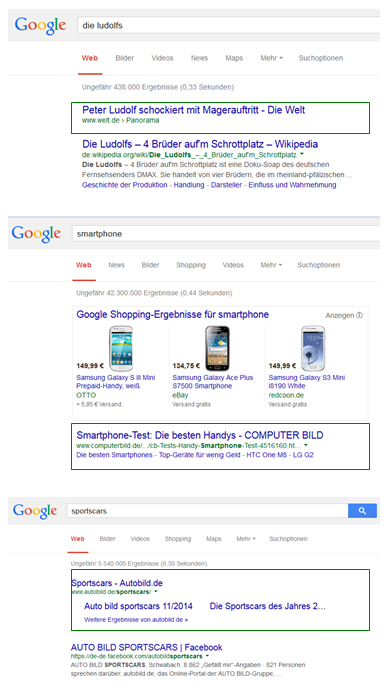Click the Google logo beside 'die ludolfs'
The image size is (391, 699).
pyautogui.click(x=40, y=25)
